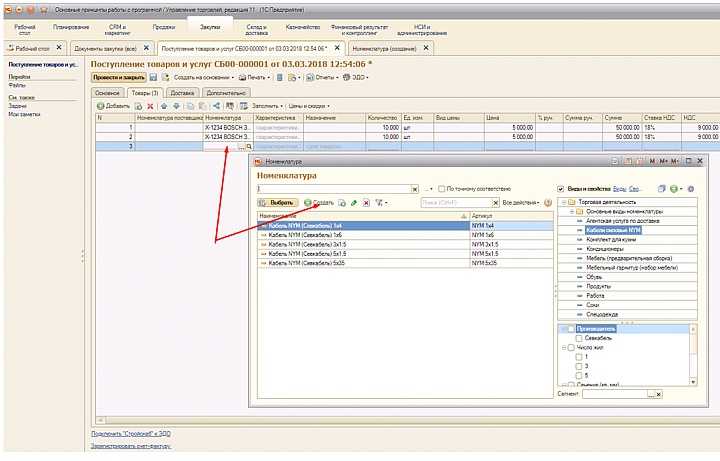Switch to the Доставка tab

coord(182,93)
